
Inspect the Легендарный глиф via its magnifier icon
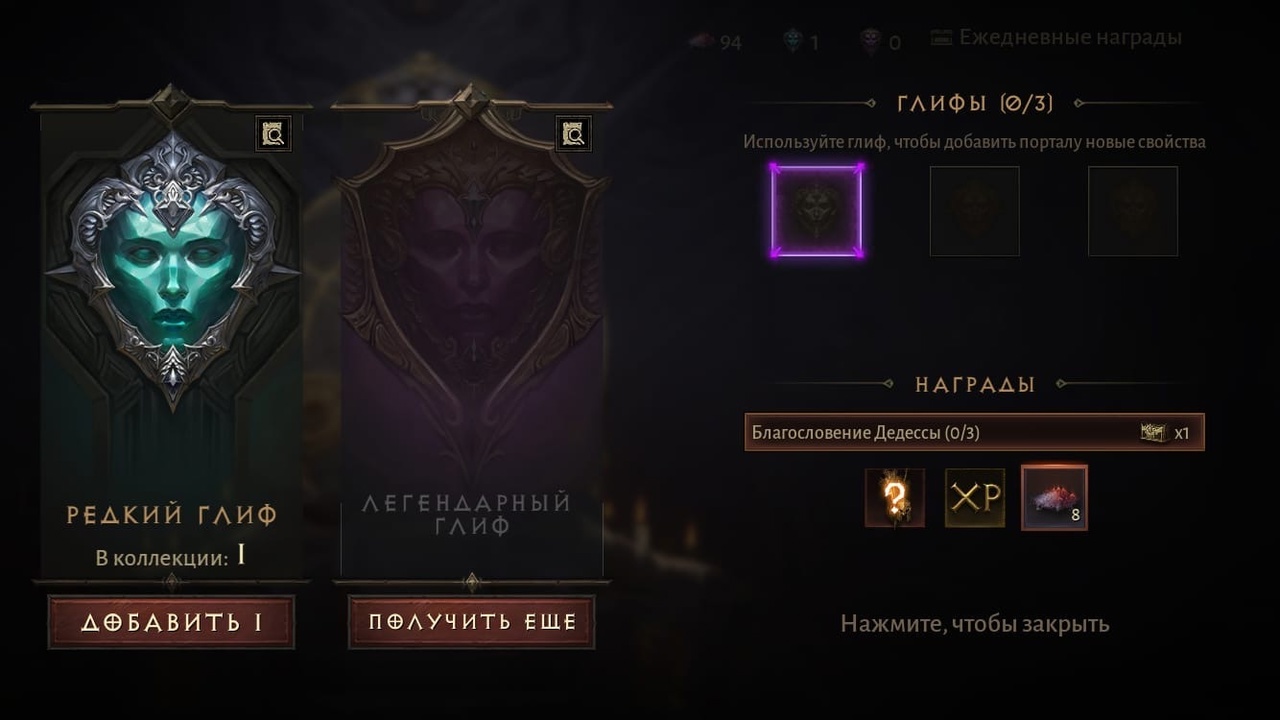tap(573, 133)
